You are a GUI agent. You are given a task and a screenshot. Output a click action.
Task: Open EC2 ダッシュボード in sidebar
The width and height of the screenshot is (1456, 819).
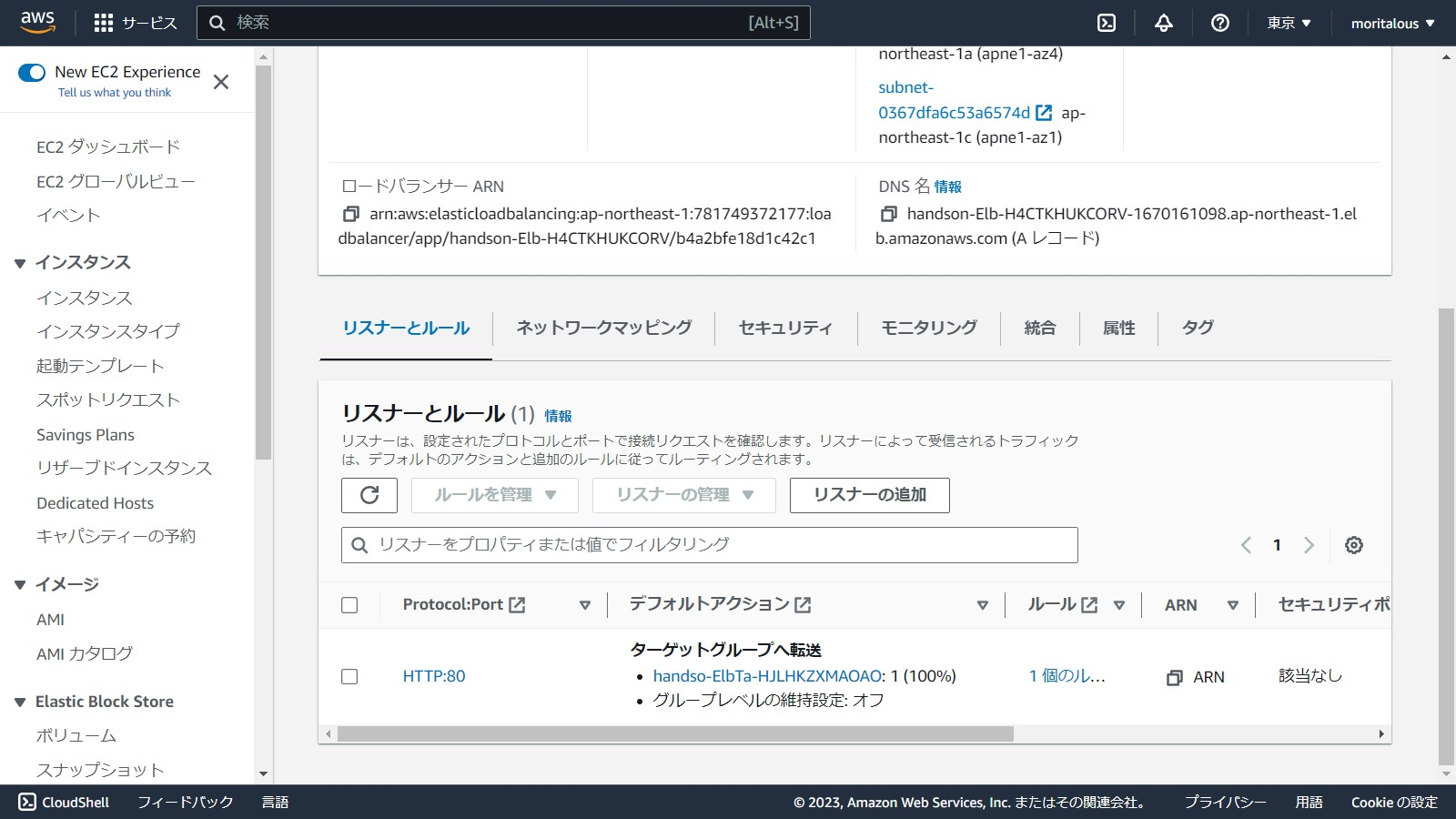tap(108, 147)
